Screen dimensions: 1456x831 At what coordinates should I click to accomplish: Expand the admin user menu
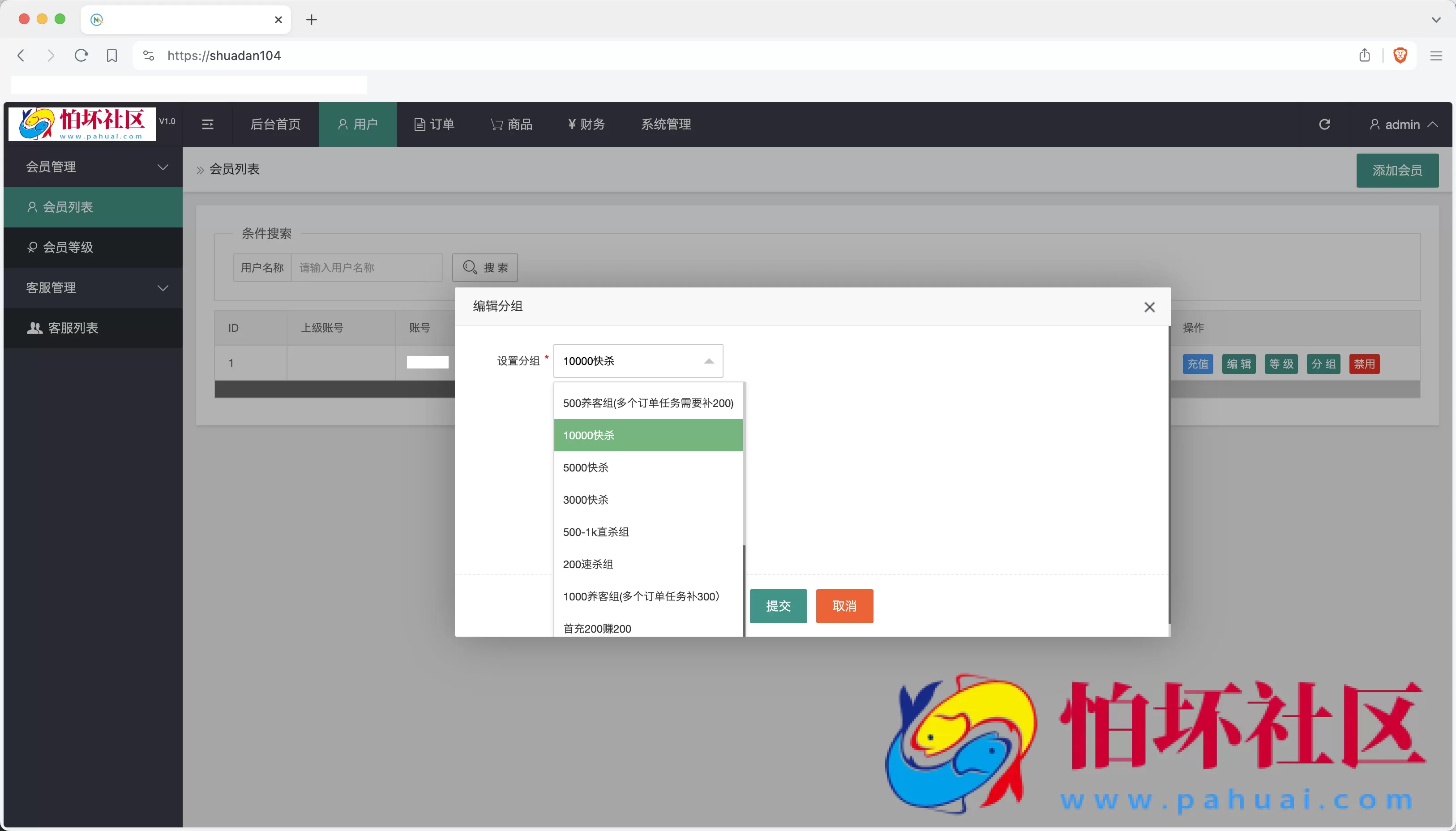pos(1404,124)
